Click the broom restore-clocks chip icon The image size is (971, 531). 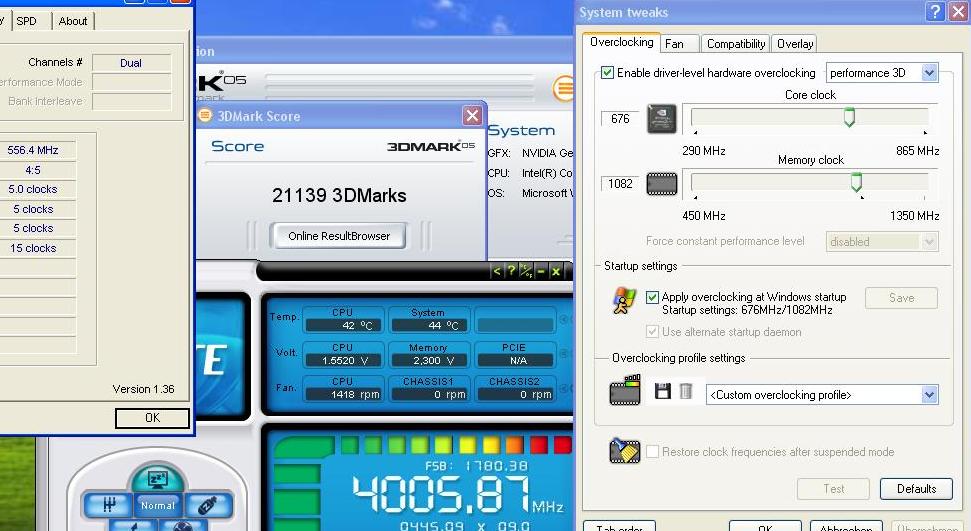tap(624, 451)
